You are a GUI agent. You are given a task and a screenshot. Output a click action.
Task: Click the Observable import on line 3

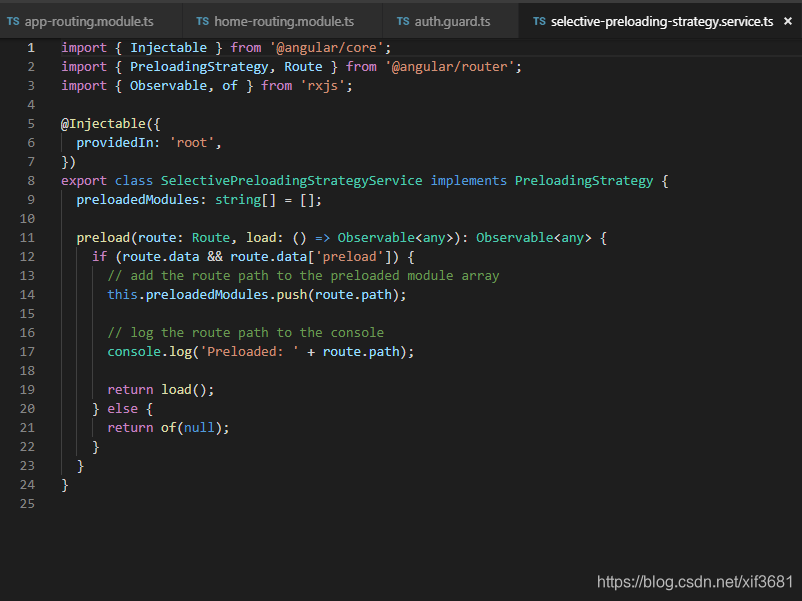[x=168, y=85]
